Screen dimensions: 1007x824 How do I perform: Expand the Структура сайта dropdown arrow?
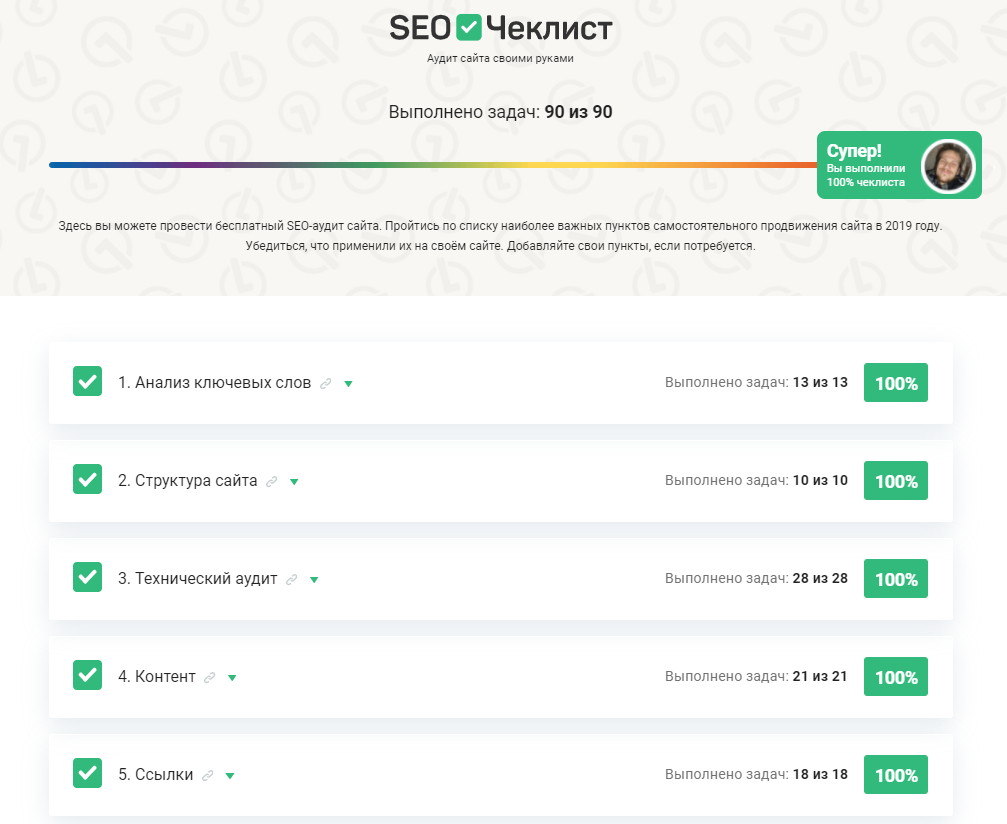click(294, 482)
